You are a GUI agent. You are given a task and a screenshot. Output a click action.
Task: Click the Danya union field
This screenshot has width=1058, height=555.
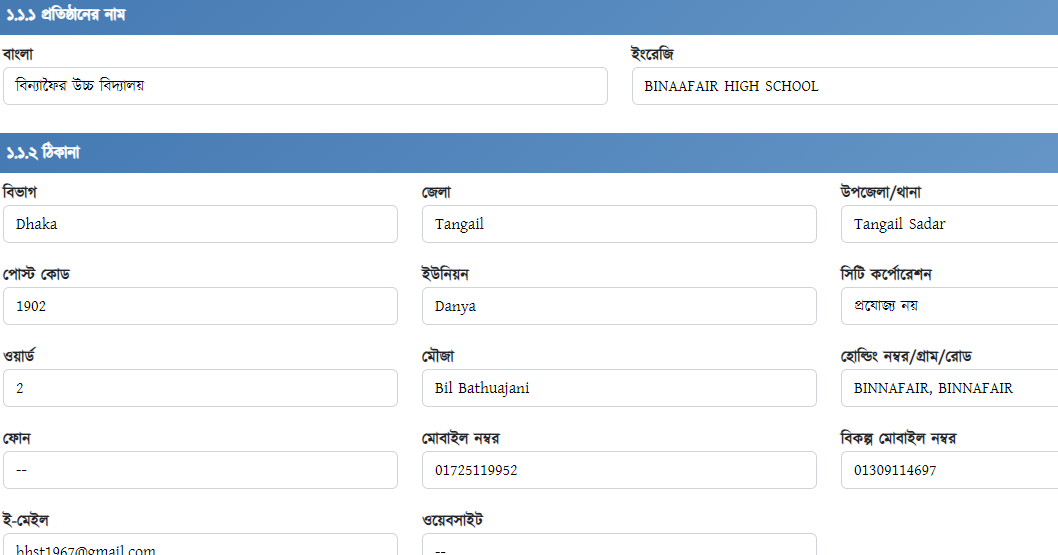[619, 306]
